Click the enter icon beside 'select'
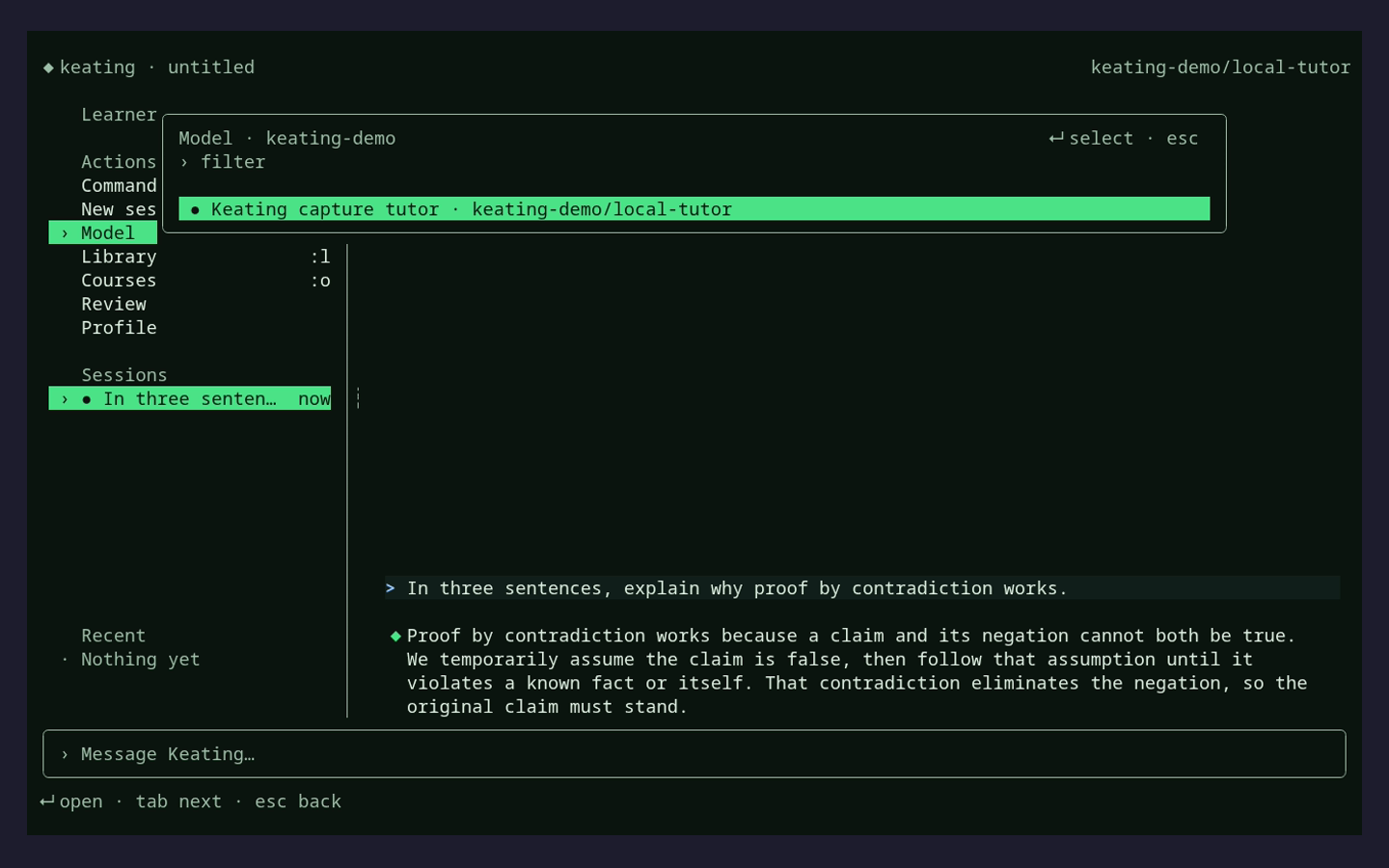Viewport: 1389px width, 868px height. pyautogui.click(x=1056, y=139)
